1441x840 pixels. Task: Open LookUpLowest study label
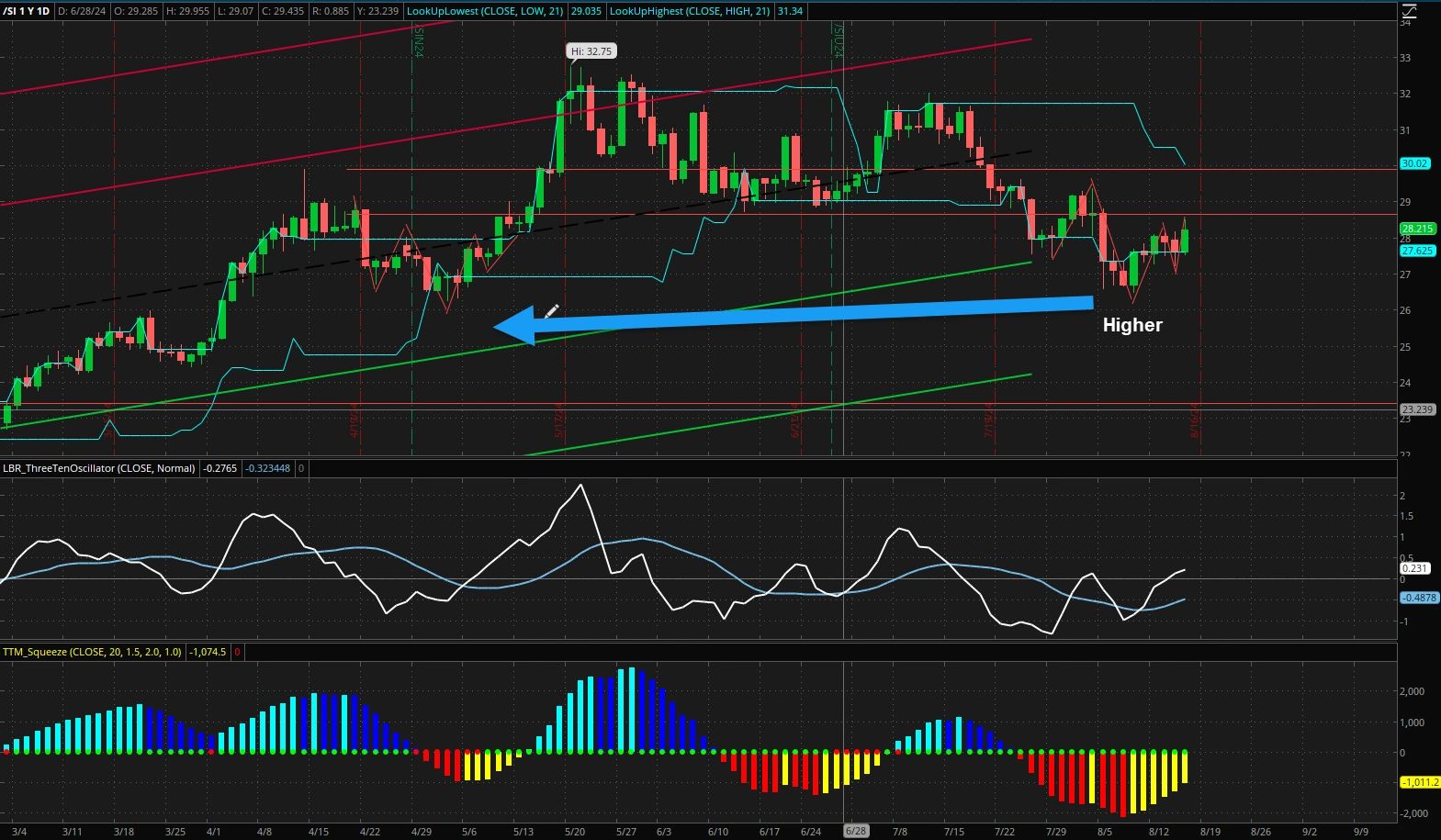[x=484, y=11]
